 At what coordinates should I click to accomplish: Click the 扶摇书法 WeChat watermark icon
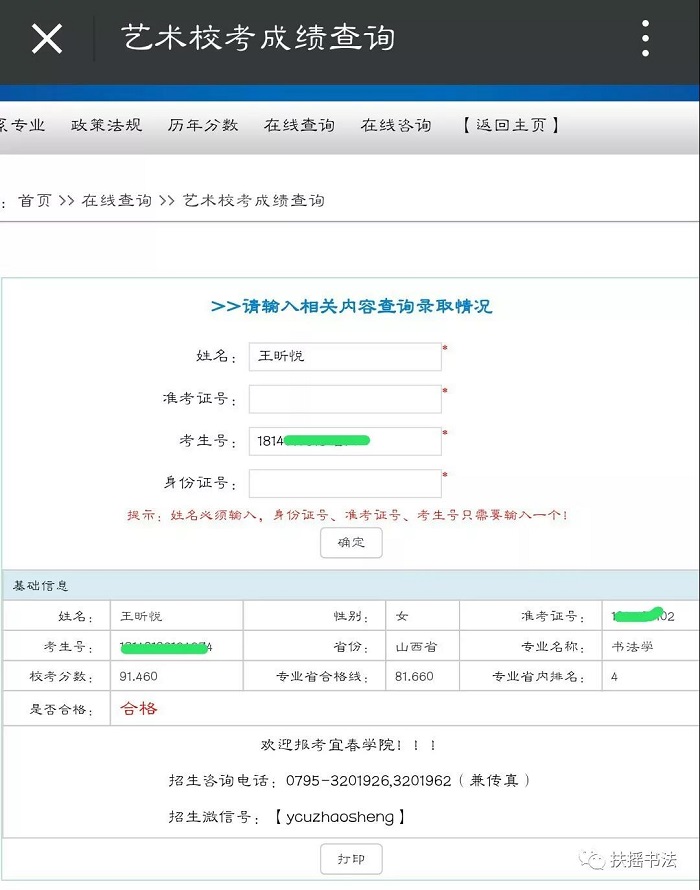[x=595, y=860]
